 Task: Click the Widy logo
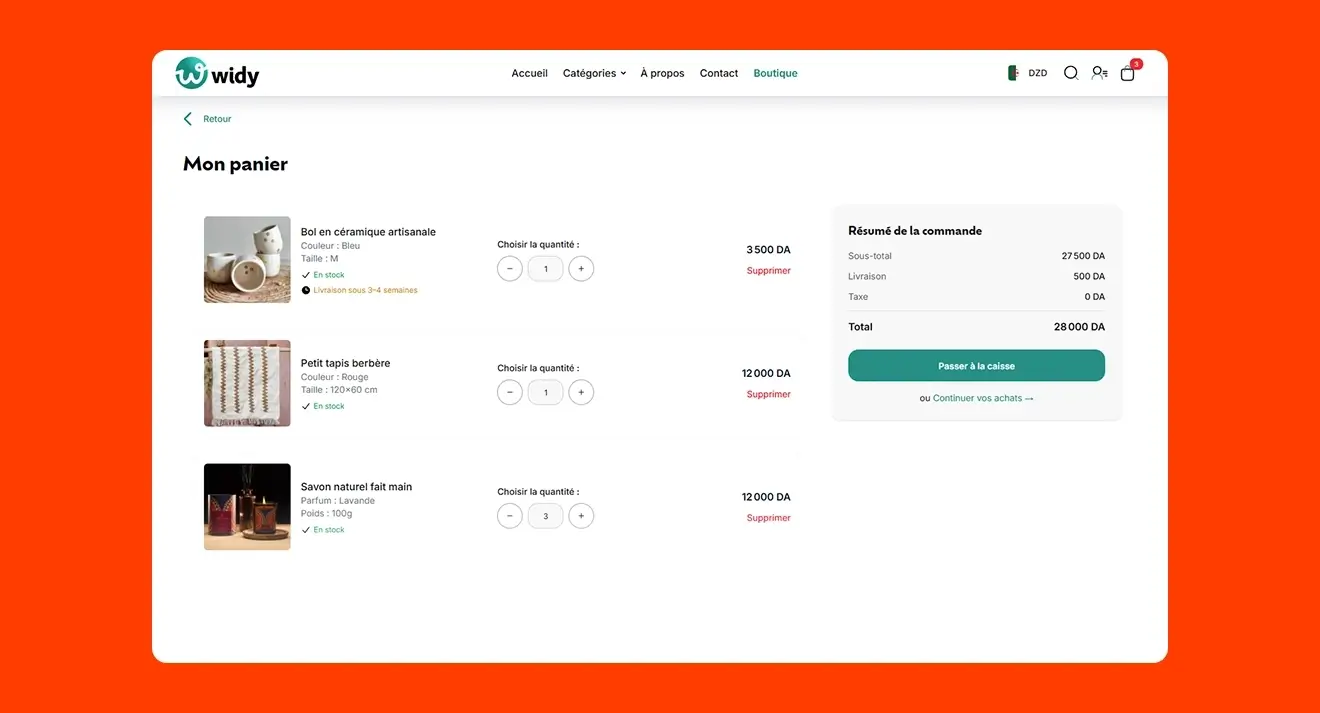tap(217, 73)
